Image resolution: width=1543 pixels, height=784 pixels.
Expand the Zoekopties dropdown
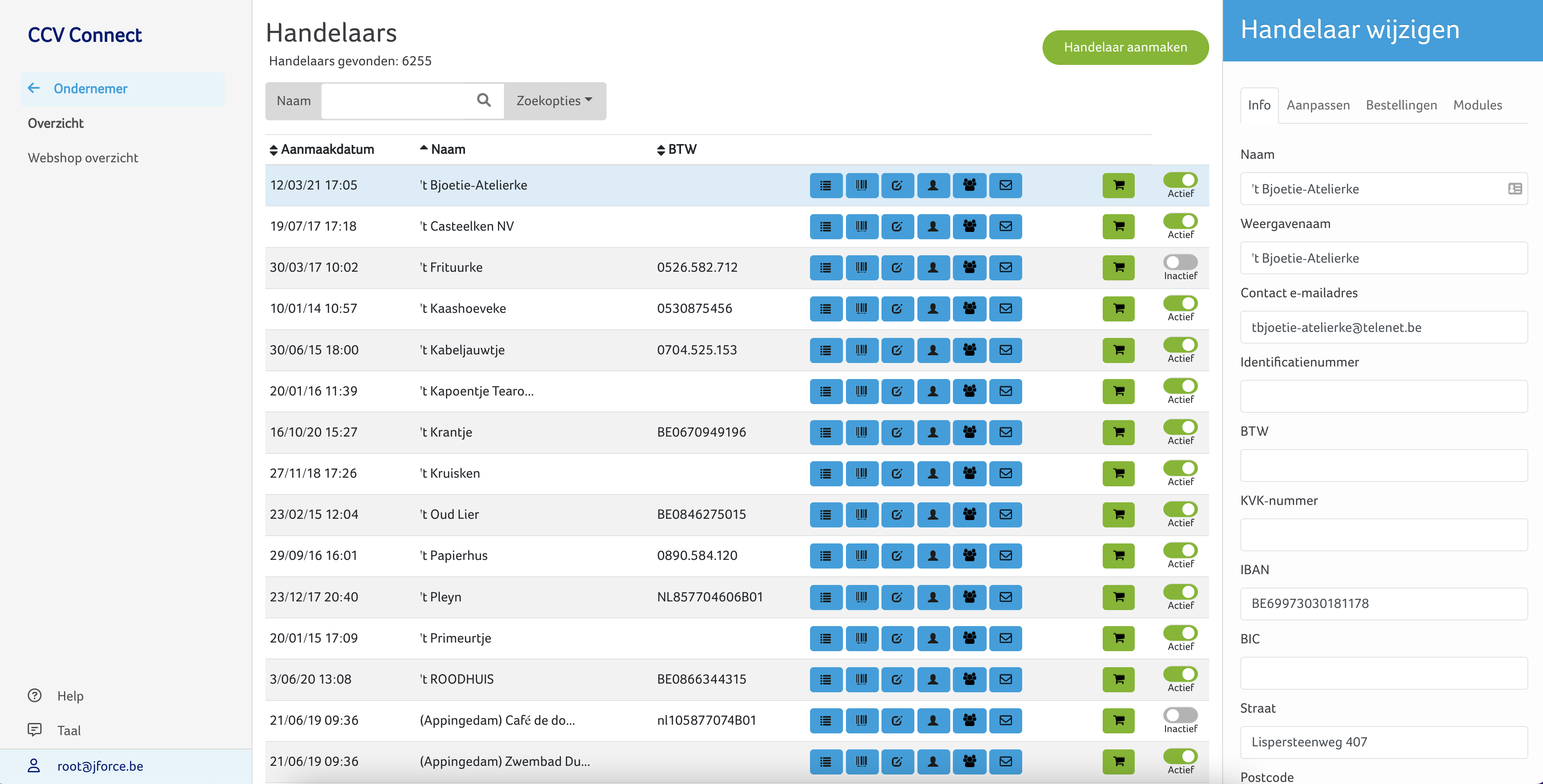(554, 100)
